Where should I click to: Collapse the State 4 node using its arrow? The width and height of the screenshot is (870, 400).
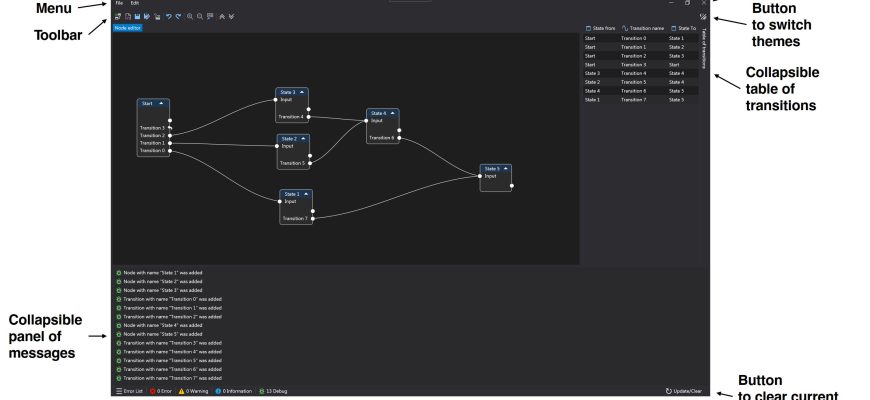(393, 113)
